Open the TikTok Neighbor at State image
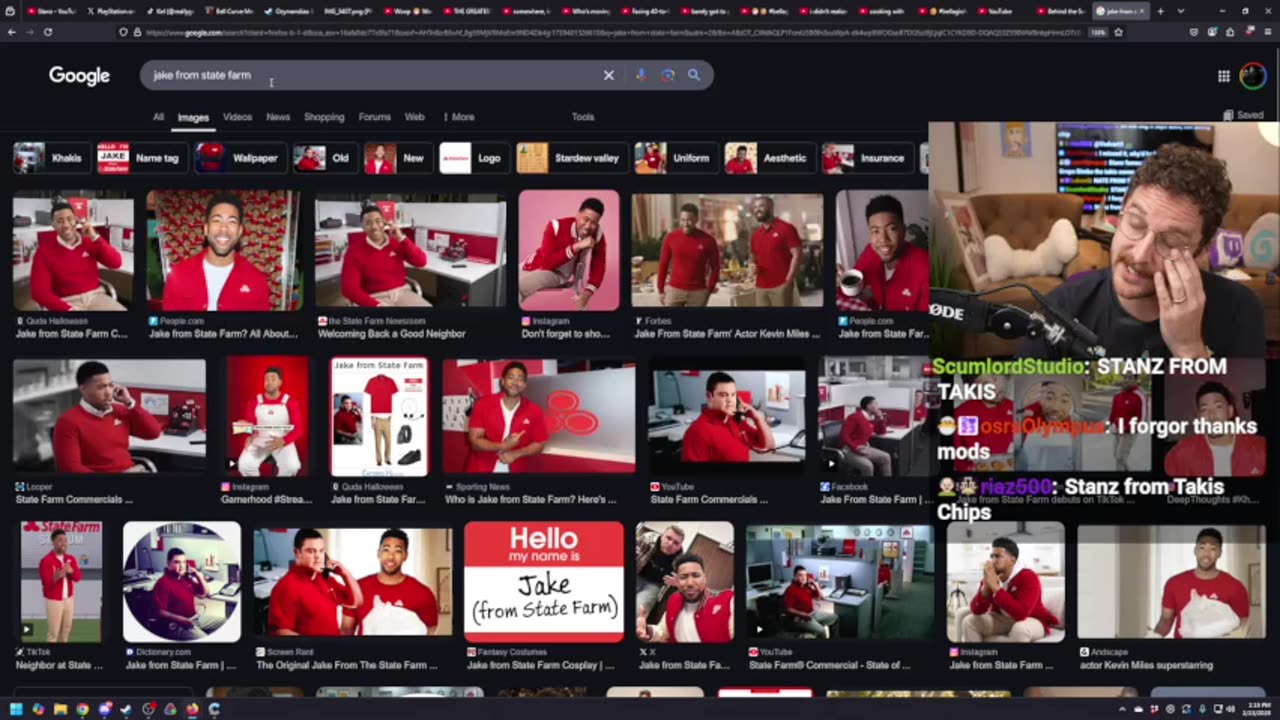This screenshot has width=1280, height=720. 61,582
